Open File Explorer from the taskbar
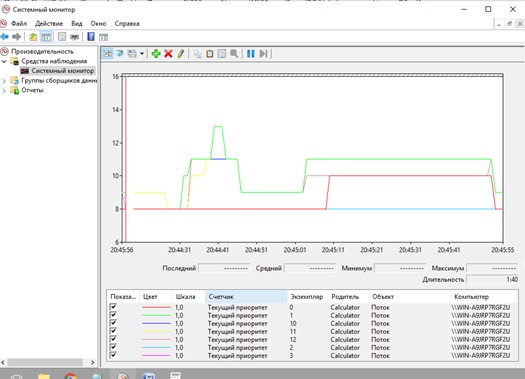This screenshot has width=525, height=379. pos(44,376)
